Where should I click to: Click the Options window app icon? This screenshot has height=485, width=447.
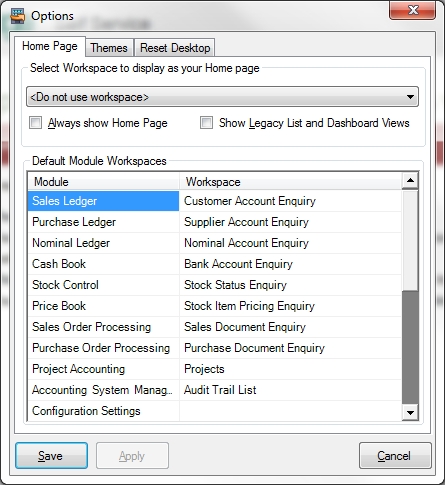pyautogui.click(x=17, y=16)
